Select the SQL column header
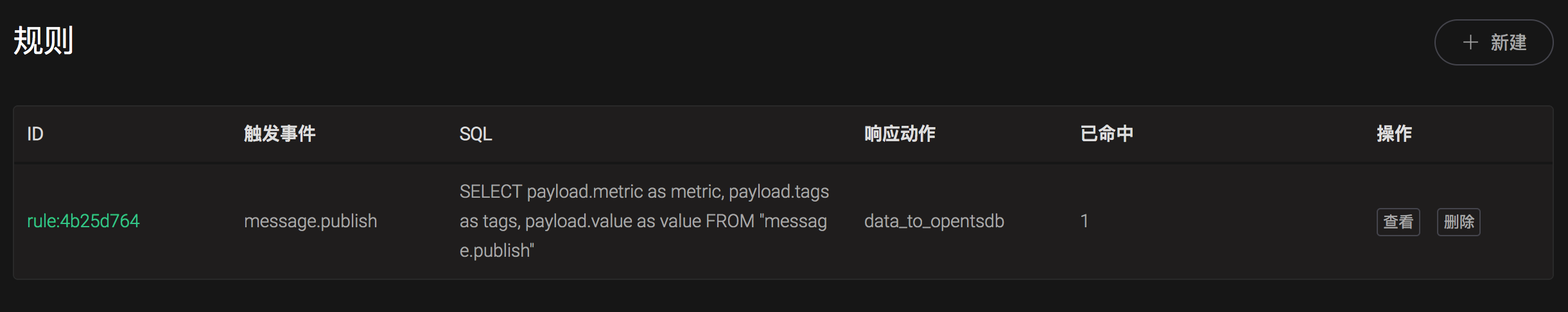Image resolution: width=1568 pixels, height=312 pixels. click(476, 134)
